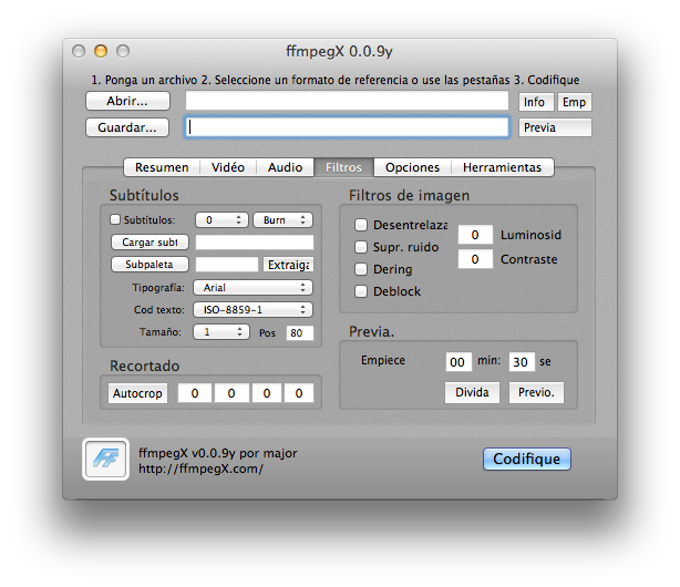The height and width of the screenshot is (587, 680).
Task: Click the second crop value field
Action: tap(232, 393)
